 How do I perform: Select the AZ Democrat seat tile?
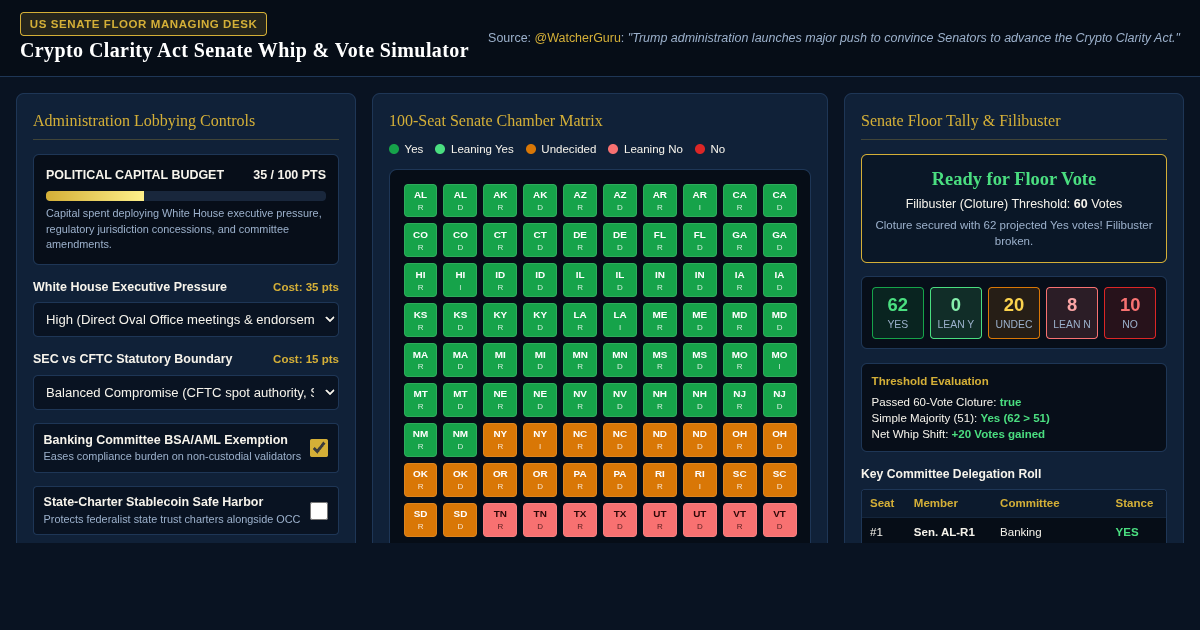point(620,200)
